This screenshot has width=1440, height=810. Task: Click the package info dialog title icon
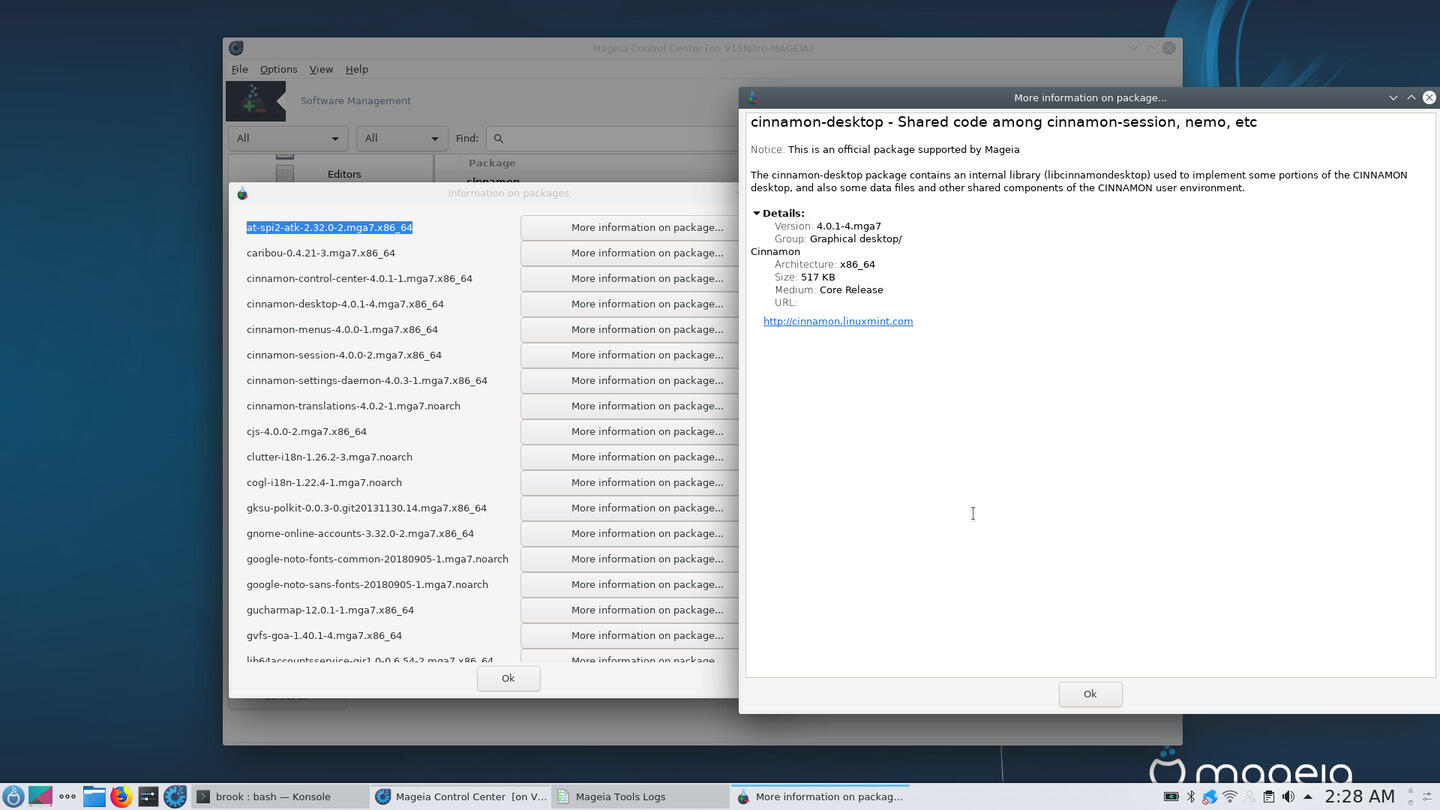pos(753,97)
